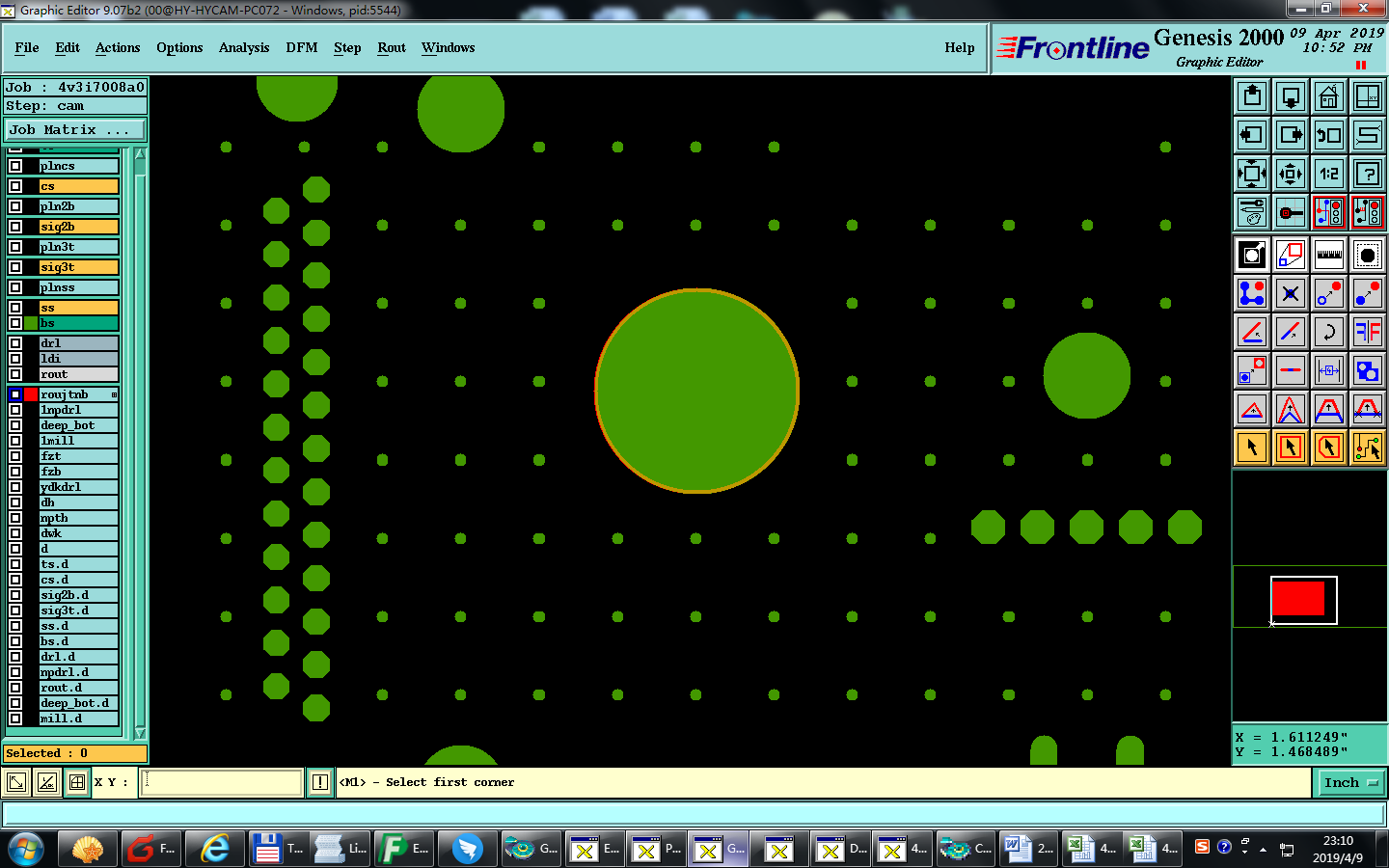Click the question mark help icon
The width and height of the screenshot is (1389, 868).
point(1368,174)
